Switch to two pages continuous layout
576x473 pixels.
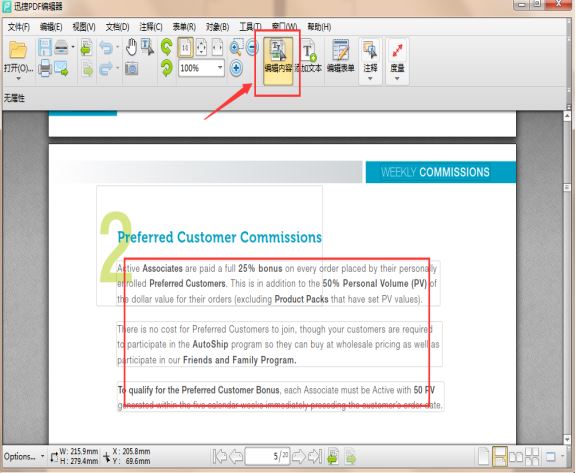point(532,456)
